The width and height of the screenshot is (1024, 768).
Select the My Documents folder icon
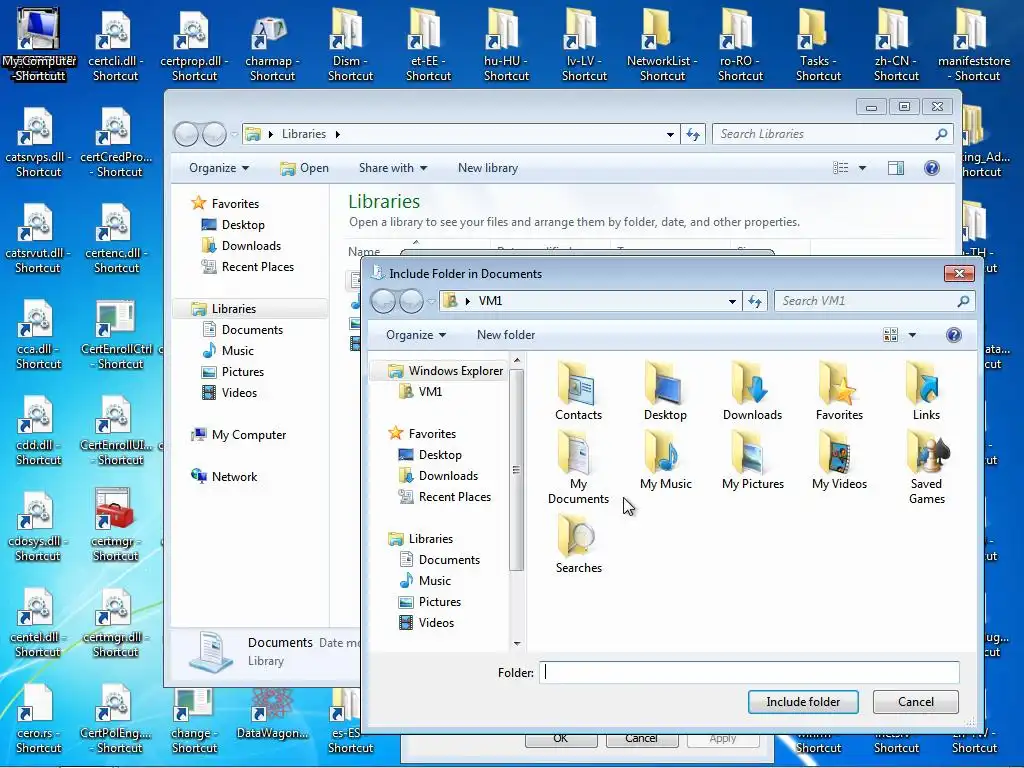[578, 467]
